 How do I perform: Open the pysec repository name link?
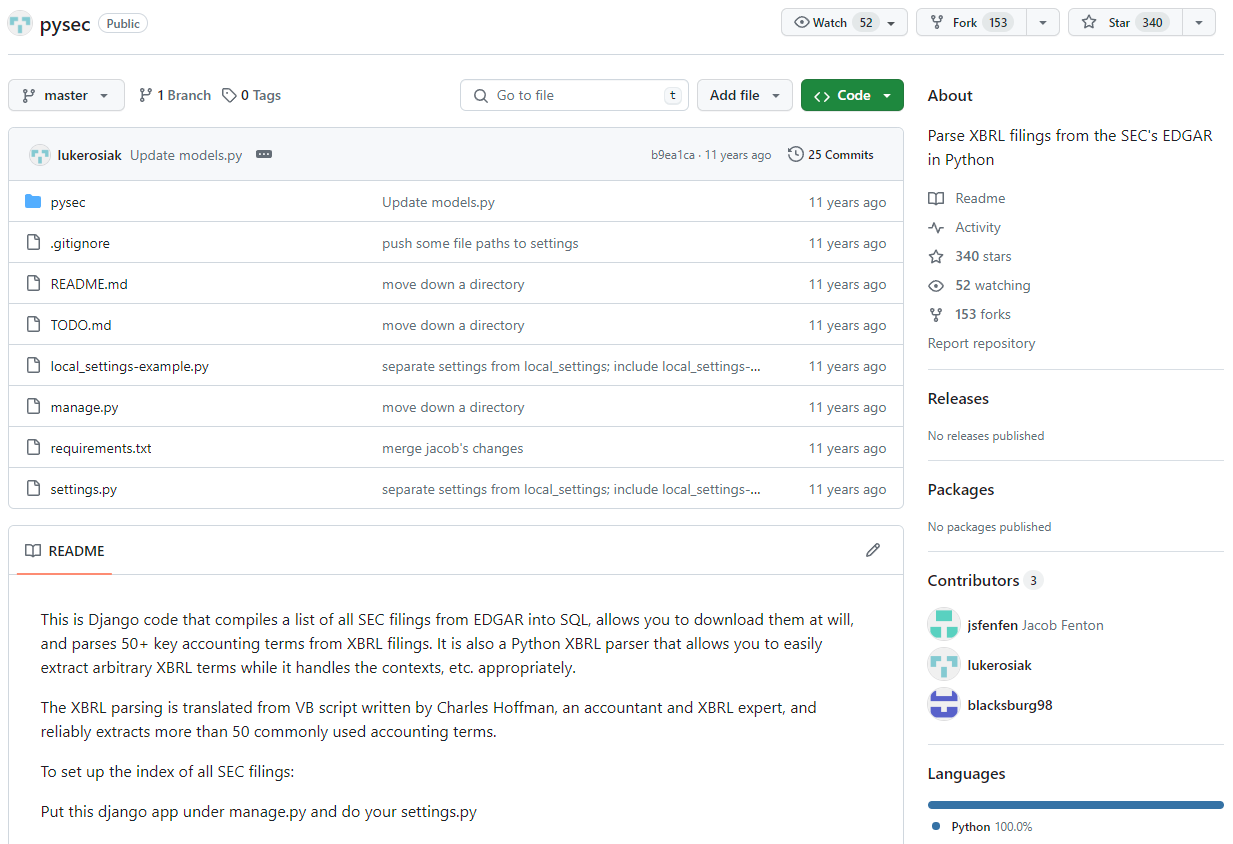click(65, 24)
